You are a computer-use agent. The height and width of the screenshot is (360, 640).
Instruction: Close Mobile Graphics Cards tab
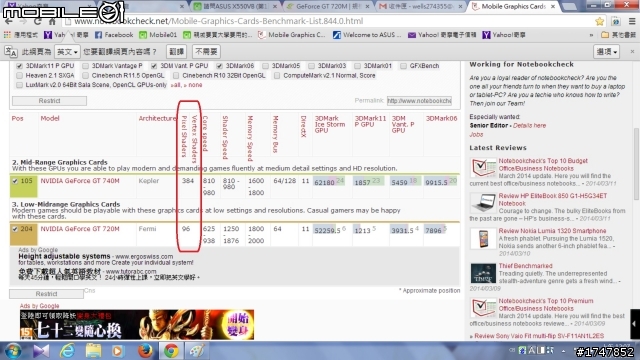click(x=553, y=7)
